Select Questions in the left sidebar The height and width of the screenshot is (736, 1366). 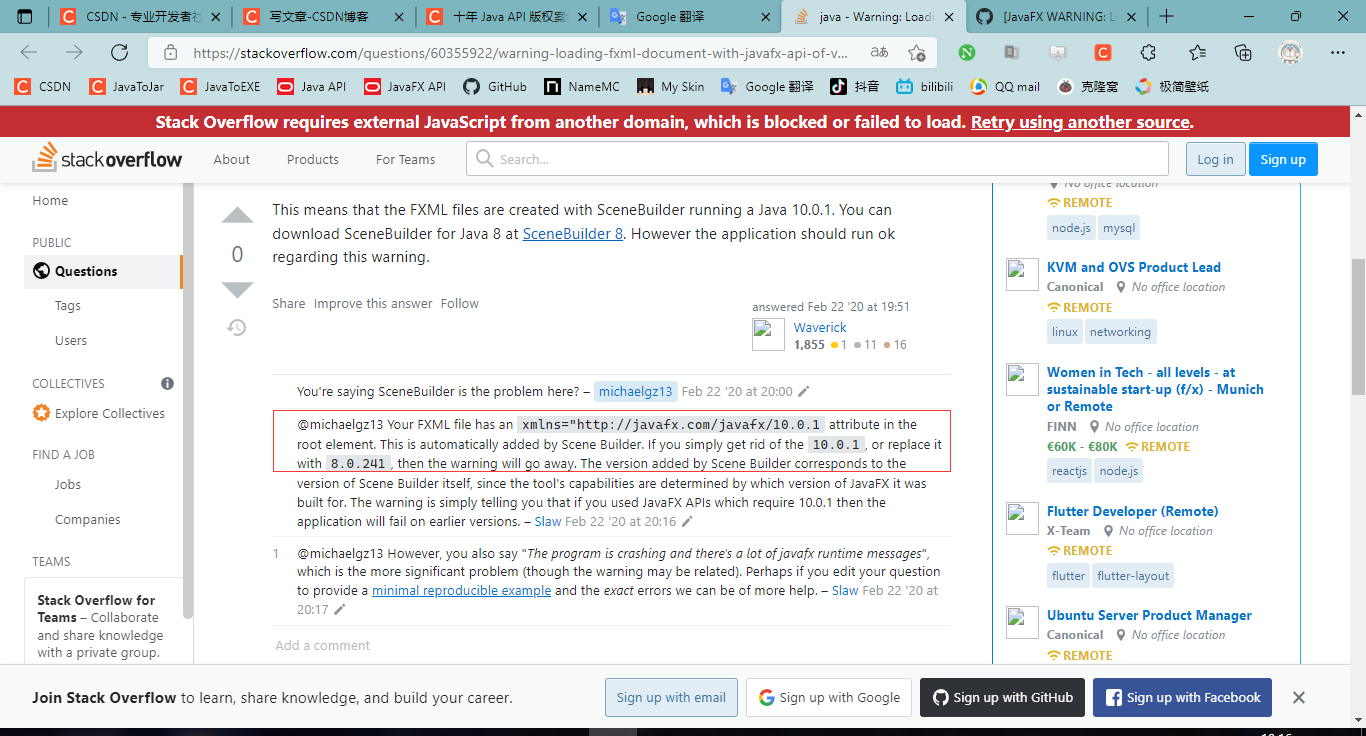pos(84,270)
